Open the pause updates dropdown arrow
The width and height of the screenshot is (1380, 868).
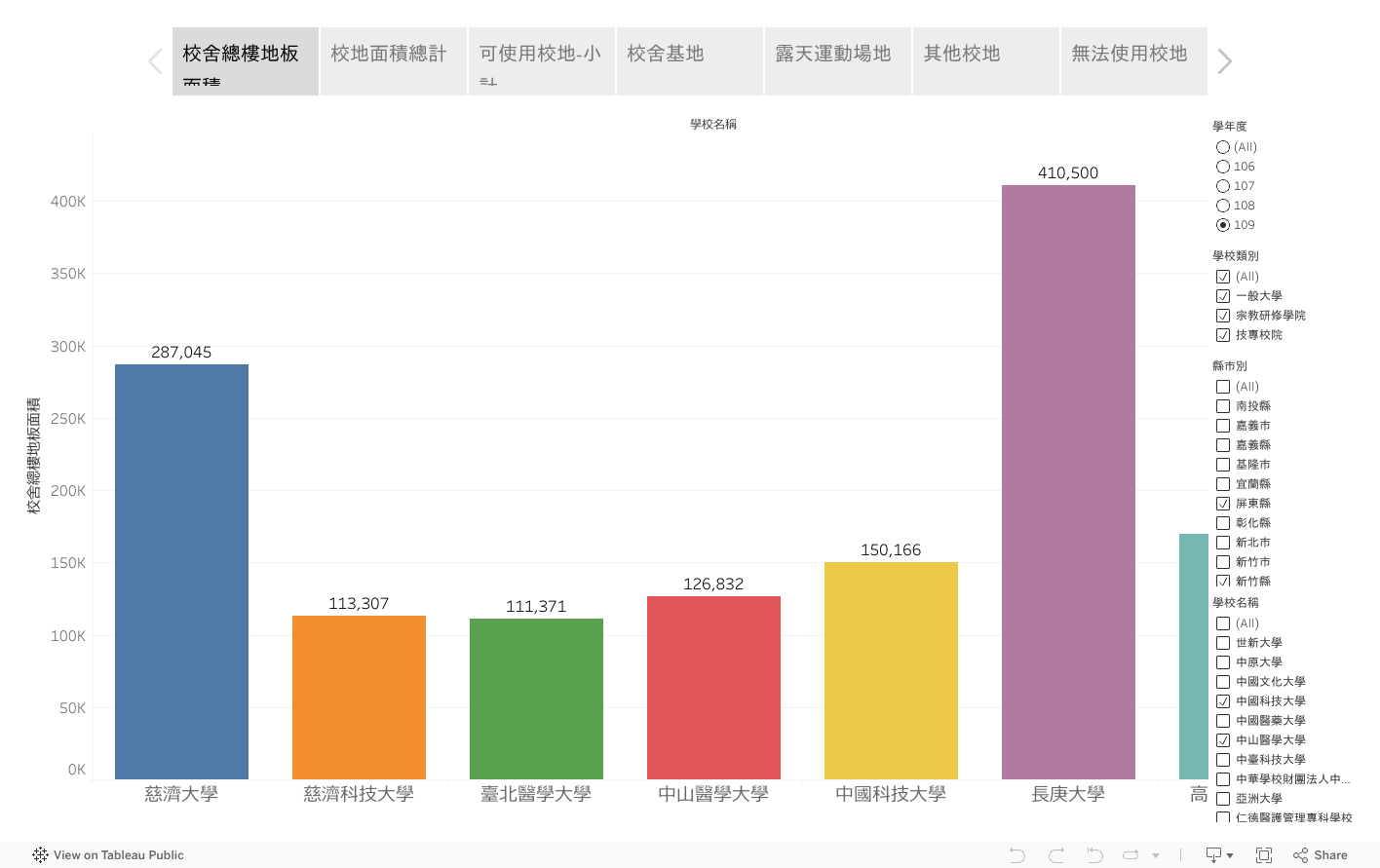[1156, 856]
